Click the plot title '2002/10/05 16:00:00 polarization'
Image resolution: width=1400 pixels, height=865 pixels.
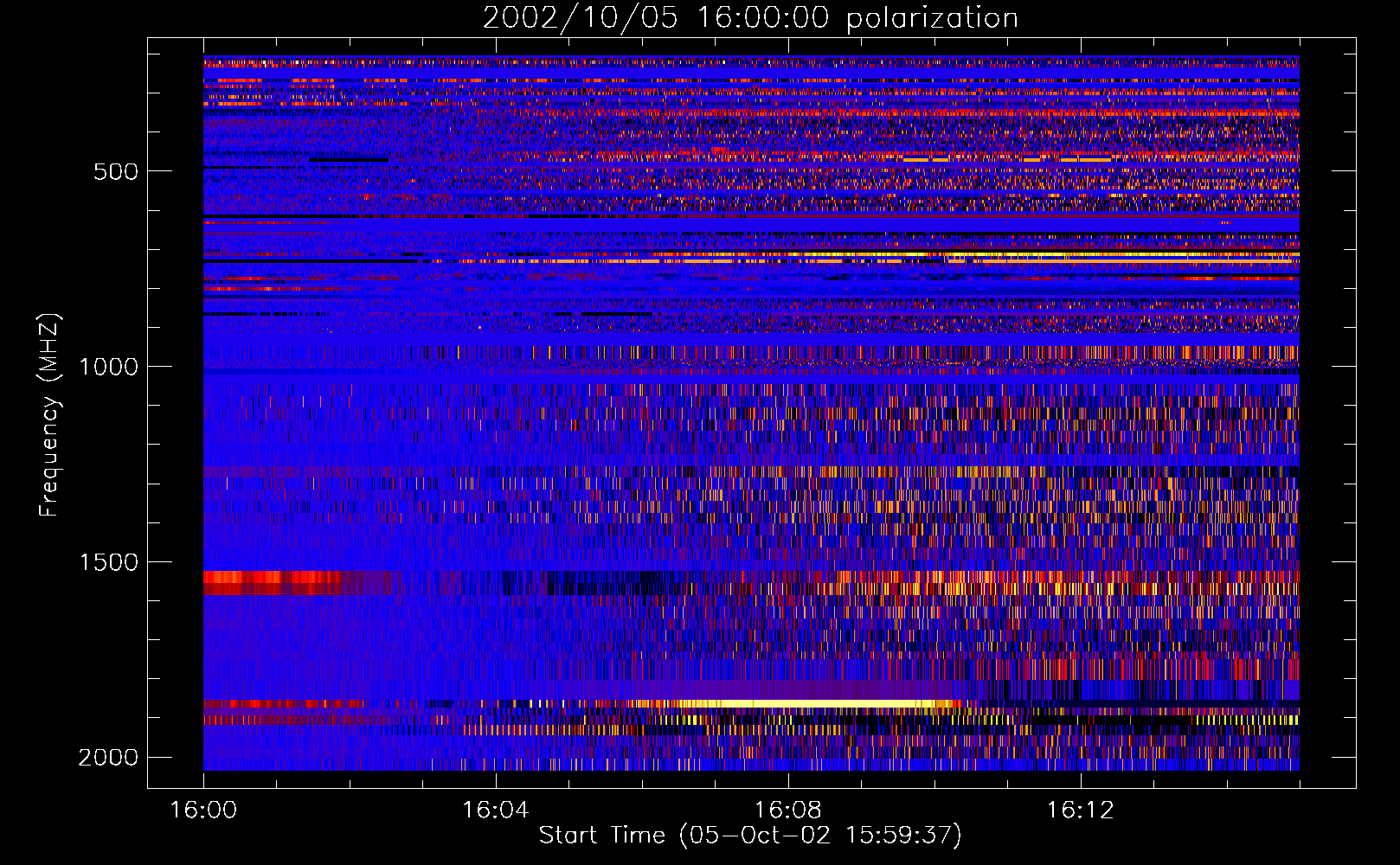(750, 18)
